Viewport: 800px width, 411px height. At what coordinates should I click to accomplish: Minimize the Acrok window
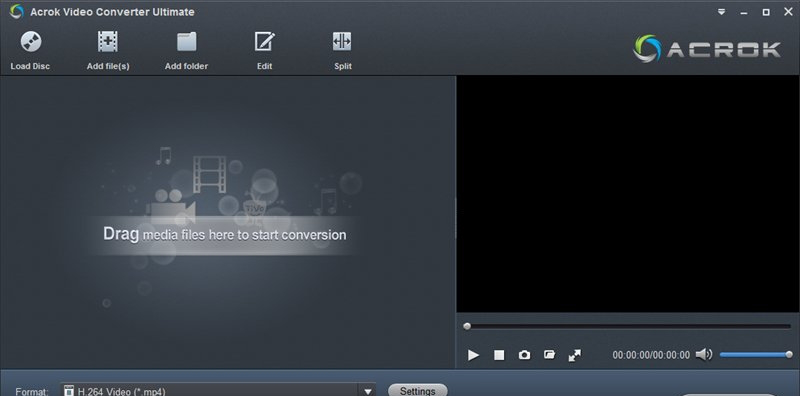pyautogui.click(x=744, y=12)
